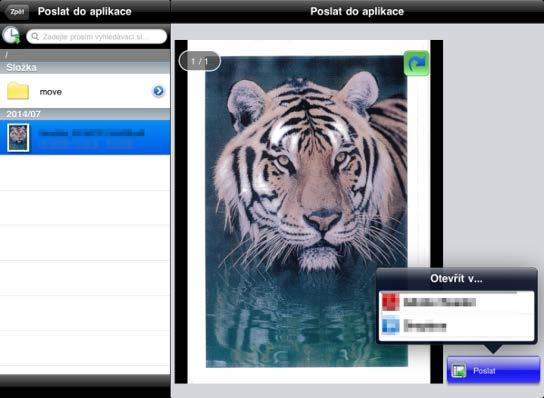
Task: Select the tiger file thumbnail in list
Action: pyautogui.click(x=18, y=137)
